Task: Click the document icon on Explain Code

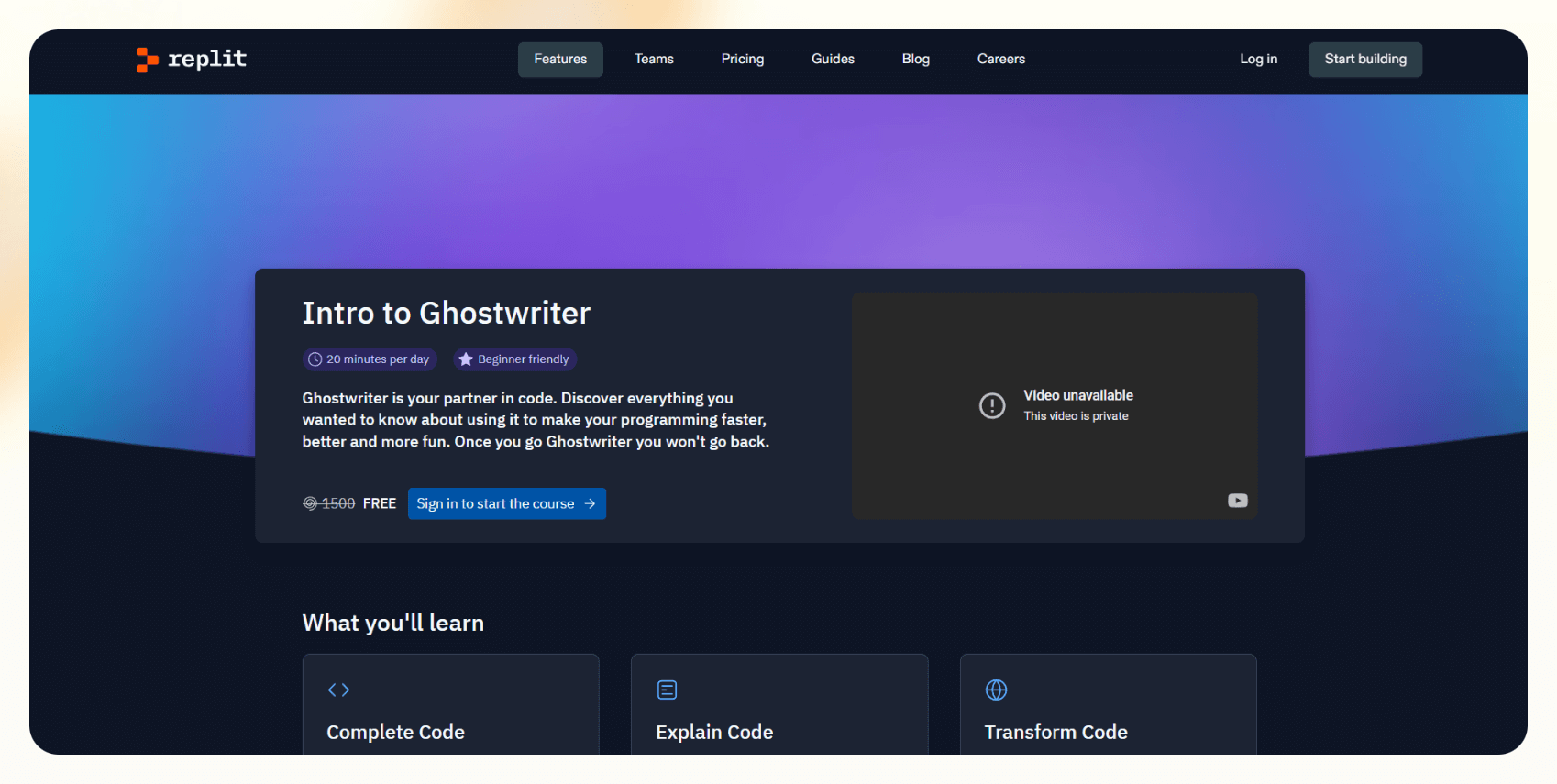Action: point(668,690)
